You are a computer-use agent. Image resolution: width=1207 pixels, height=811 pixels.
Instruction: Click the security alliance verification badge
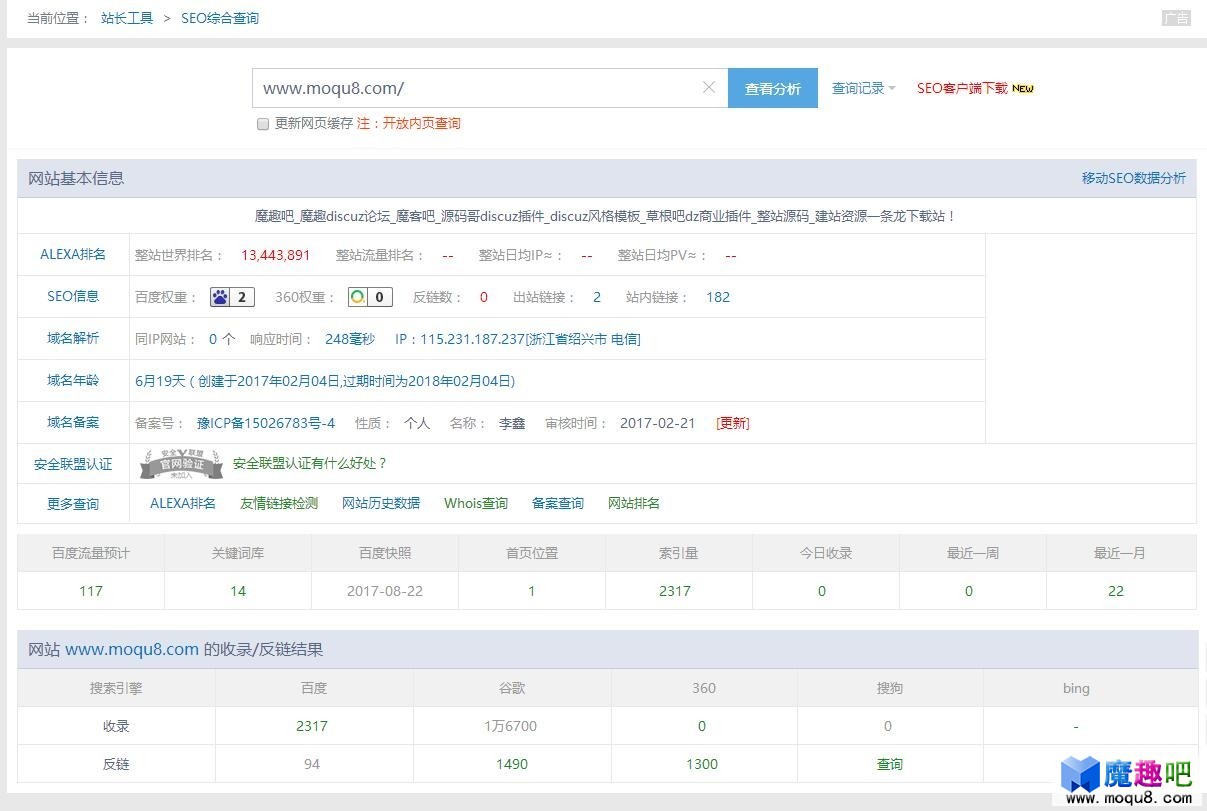point(181,464)
